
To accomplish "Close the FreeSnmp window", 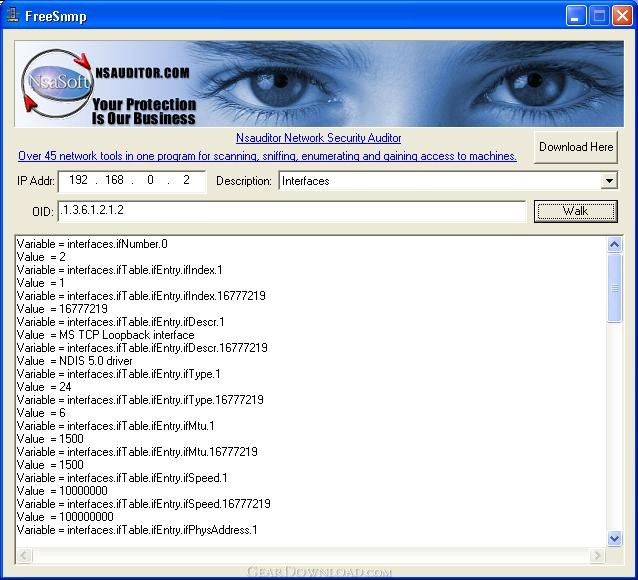I will point(622,16).
